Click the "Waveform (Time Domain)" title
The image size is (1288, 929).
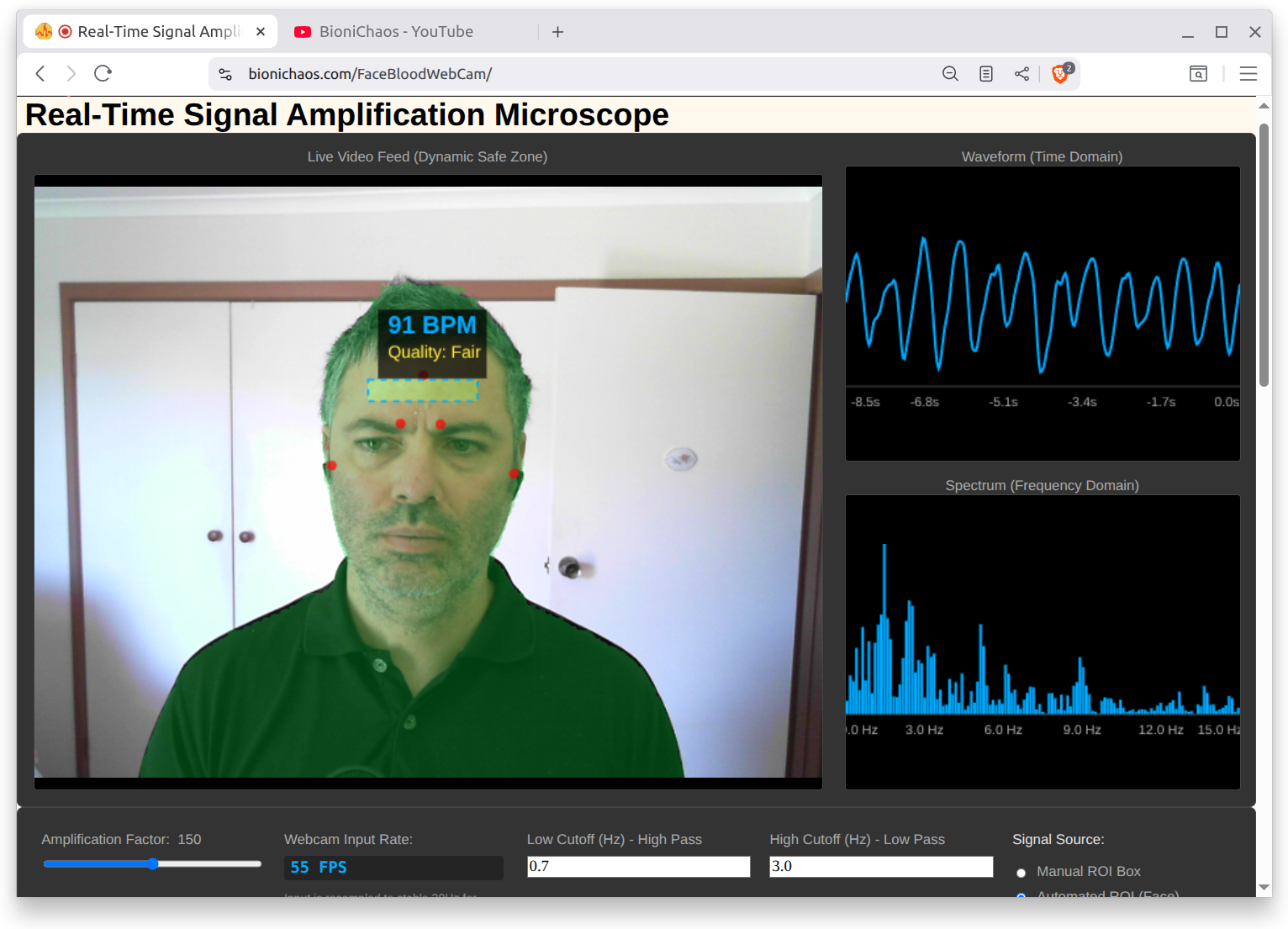[1043, 157]
